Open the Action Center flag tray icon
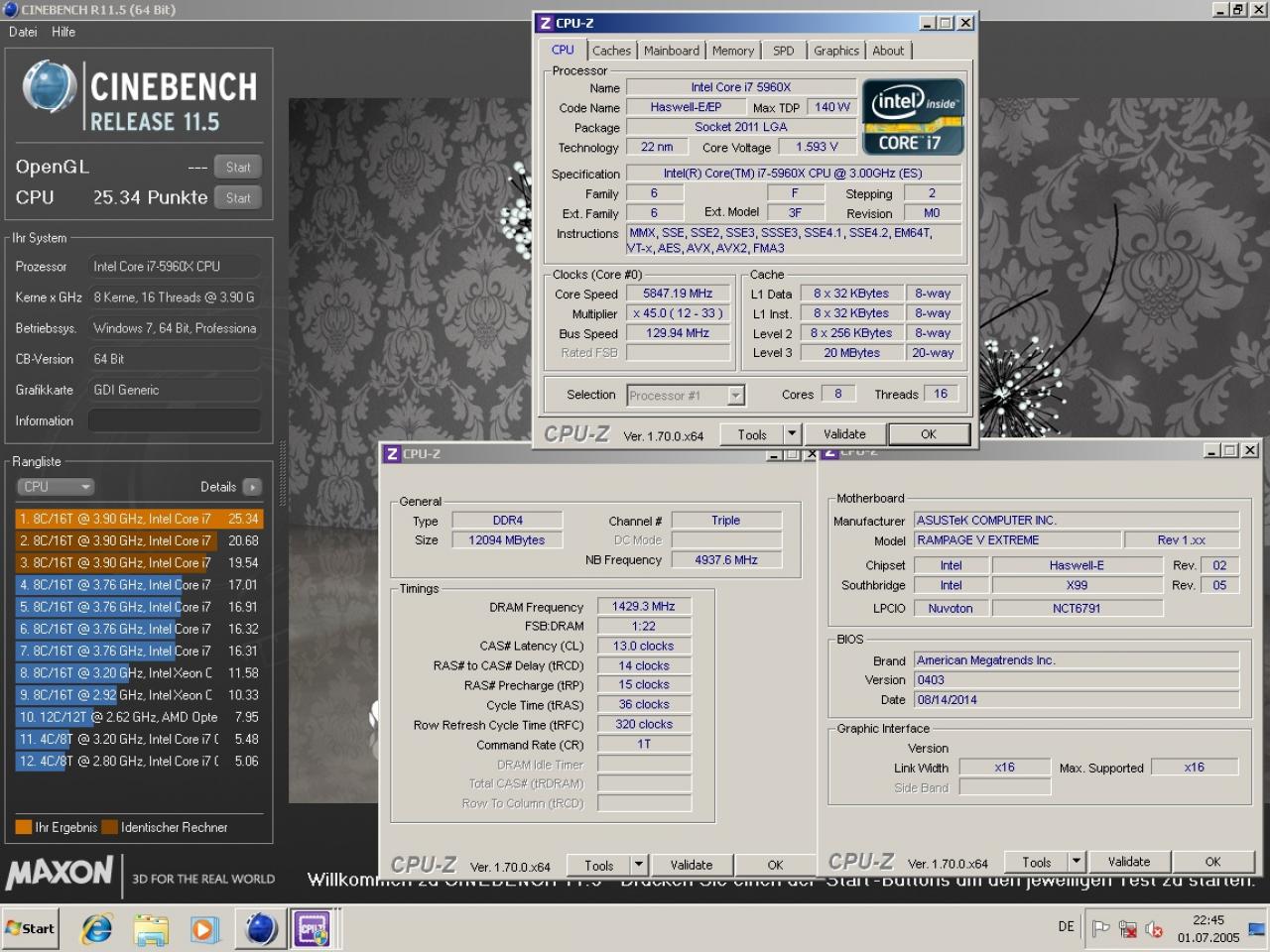This screenshot has width=1270, height=952. [1100, 929]
